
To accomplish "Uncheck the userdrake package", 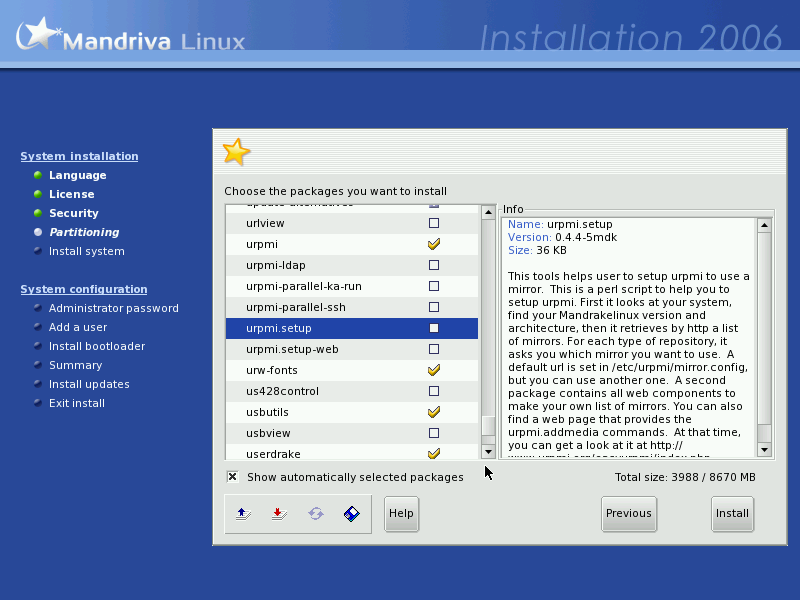I will [434, 453].
